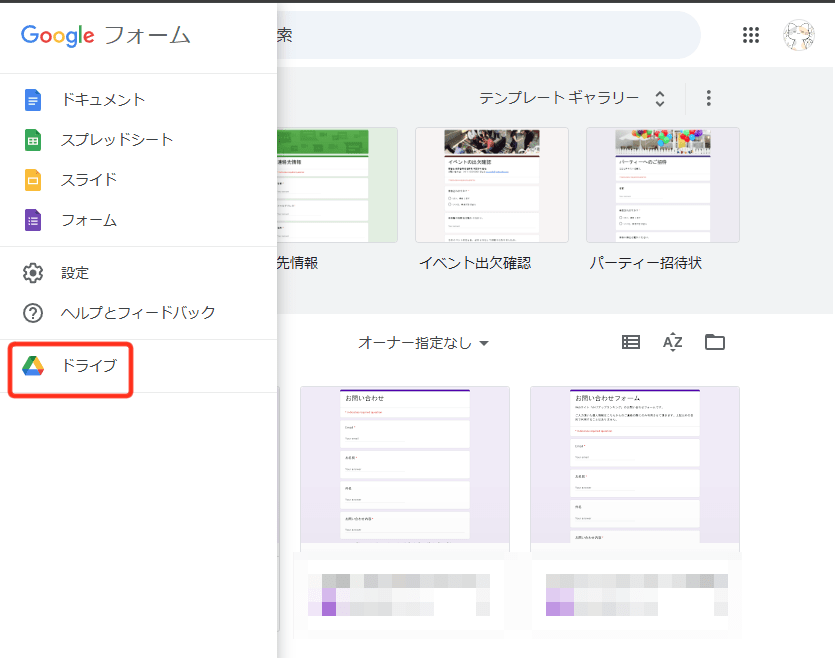Screen dimensions: 835x658
Task: Open the 連絡先情報 template
Action: pos(330,185)
